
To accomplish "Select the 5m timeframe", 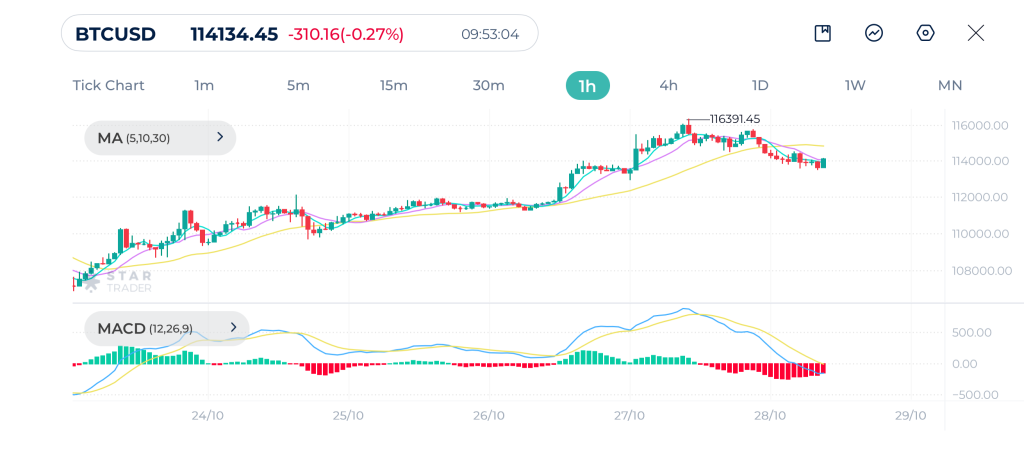I will 298,85.
